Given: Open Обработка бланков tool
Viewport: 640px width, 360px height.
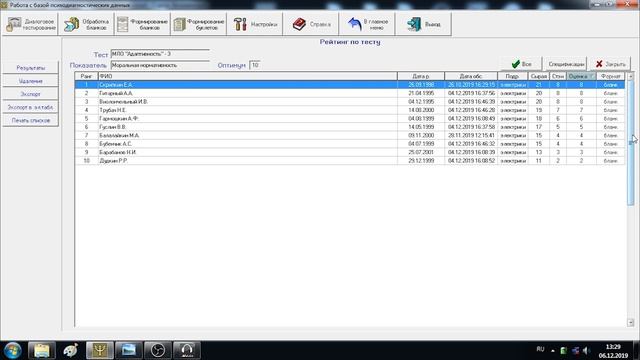Looking at the screenshot, I should [x=87, y=24].
